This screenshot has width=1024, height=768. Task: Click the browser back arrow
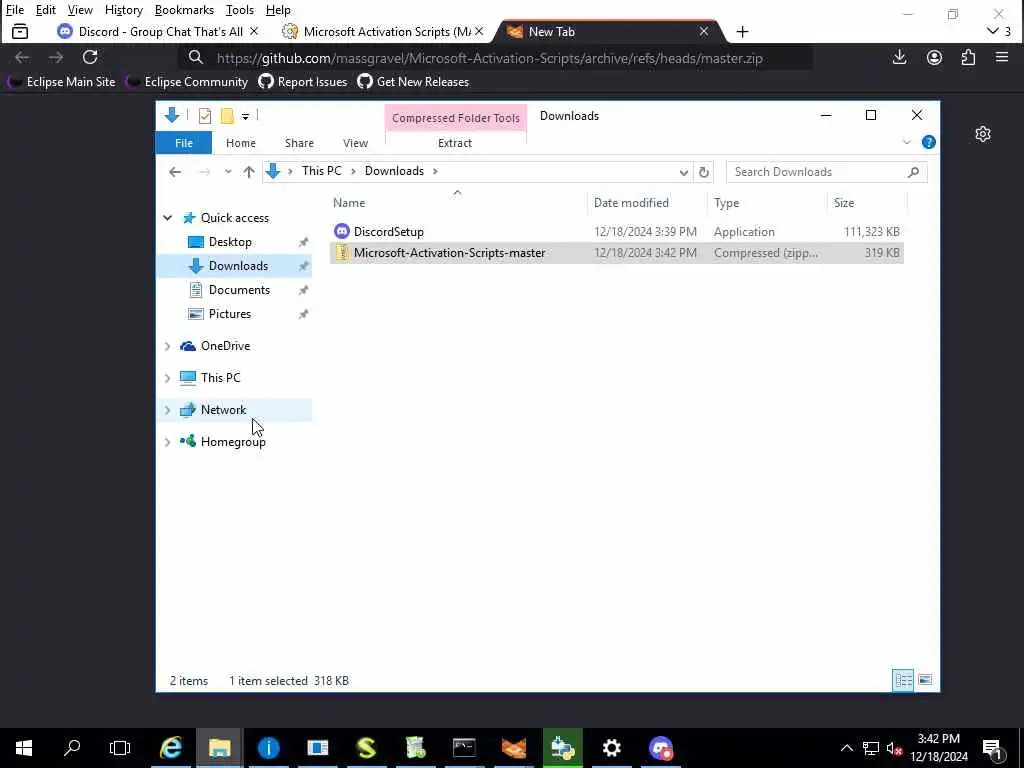click(x=22, y=57)
